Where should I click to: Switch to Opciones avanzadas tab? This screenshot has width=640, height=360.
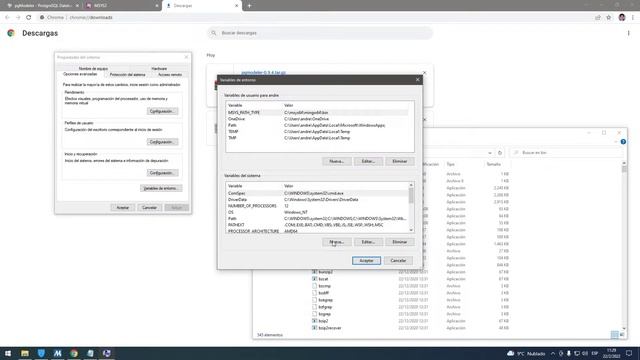coord(80,74)
